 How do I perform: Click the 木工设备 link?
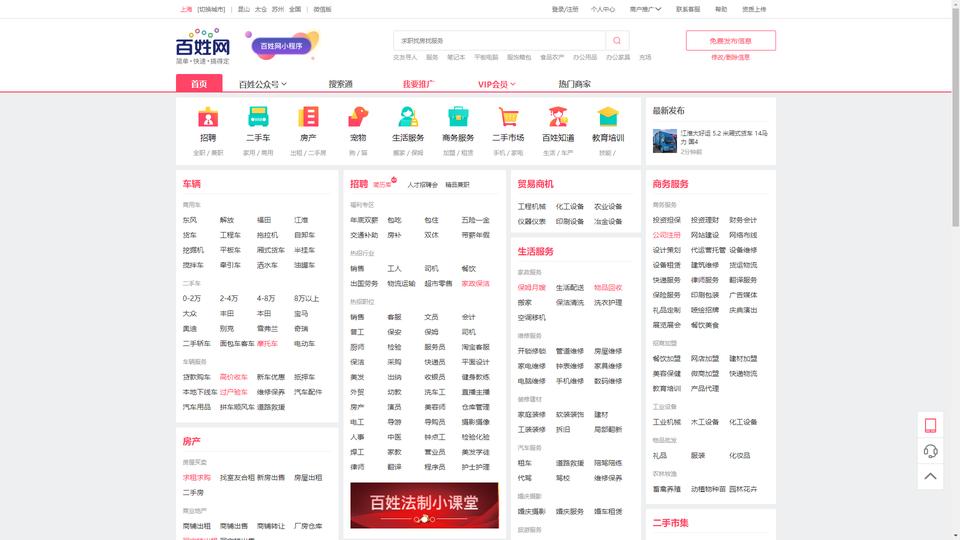pyautogui.click(x=705, y=422)
